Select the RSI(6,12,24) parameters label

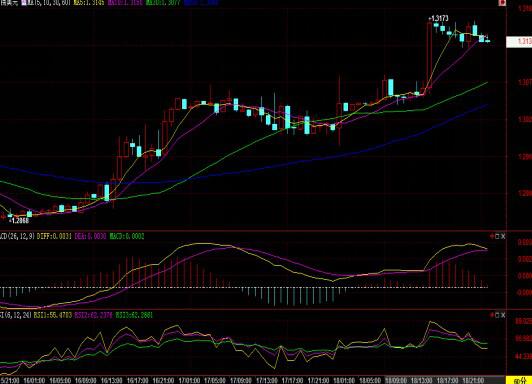tap(16, 315)
